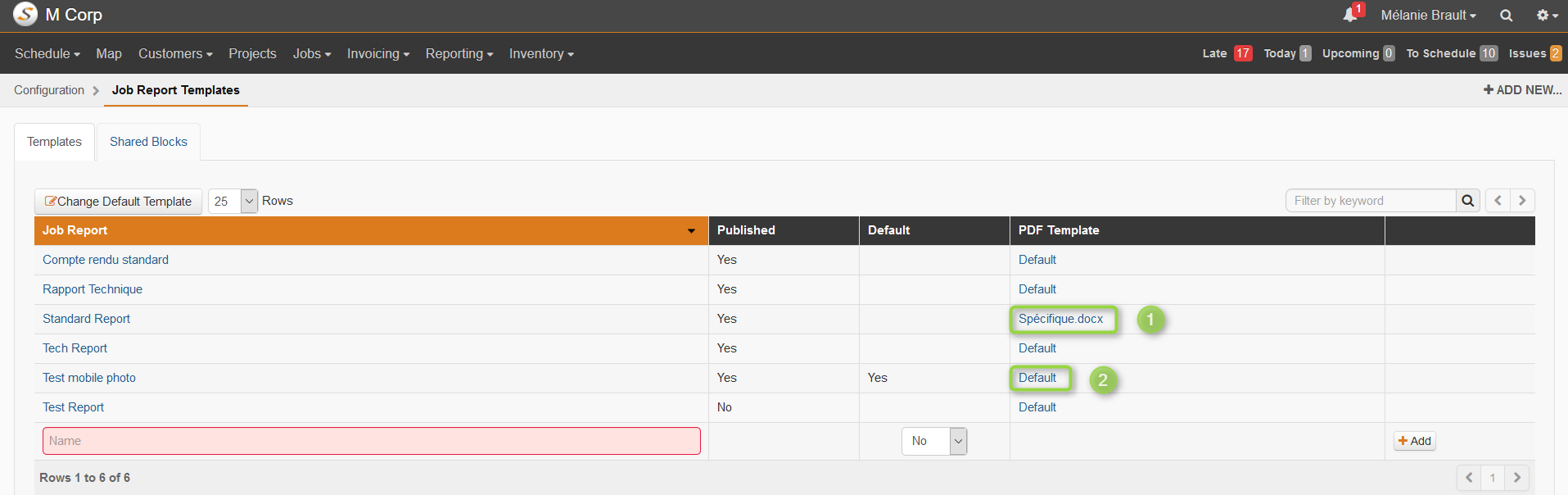This screenshot has width=1568, height=495.
Task: Show Upcoming jobs counter
Action: 1358,53
